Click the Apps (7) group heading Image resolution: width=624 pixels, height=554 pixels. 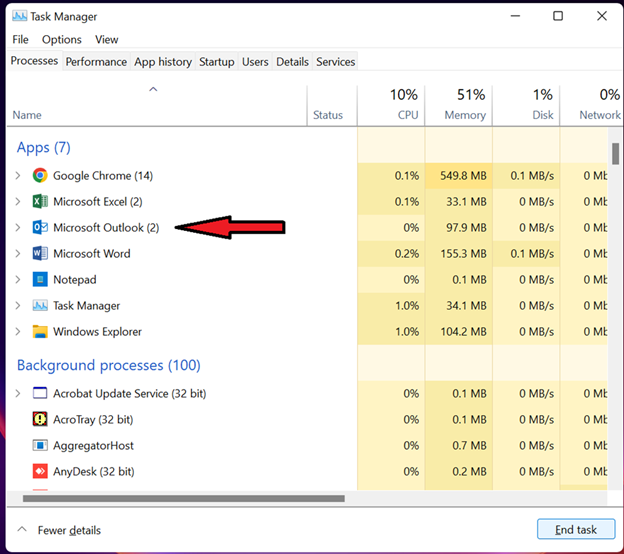click(x=43, y=147)
